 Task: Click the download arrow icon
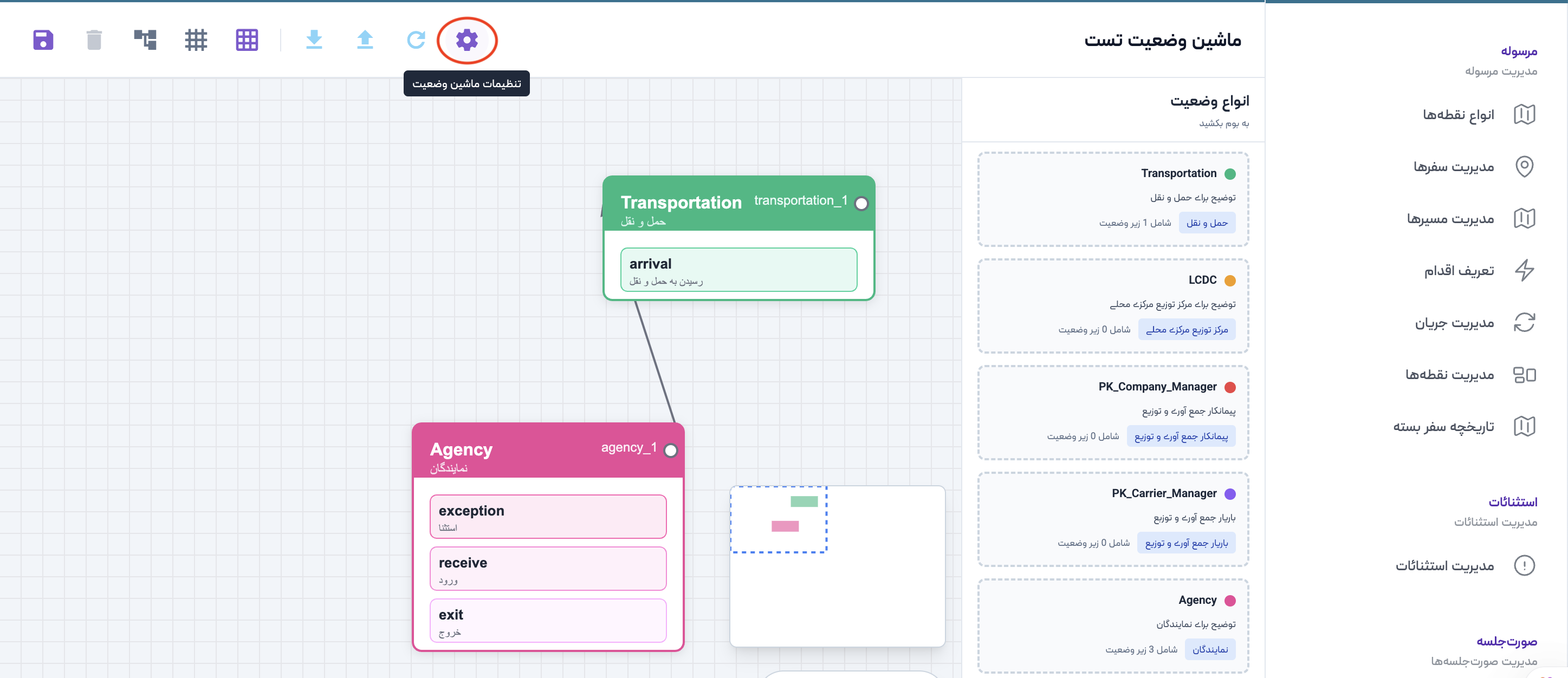314,40
